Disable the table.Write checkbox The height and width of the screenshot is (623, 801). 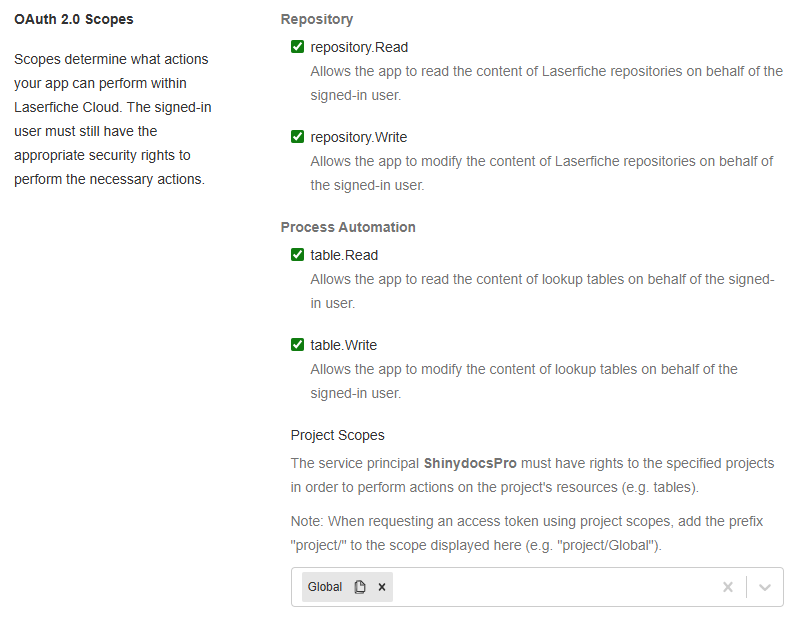pyautogui.click(x=297, y=345)
